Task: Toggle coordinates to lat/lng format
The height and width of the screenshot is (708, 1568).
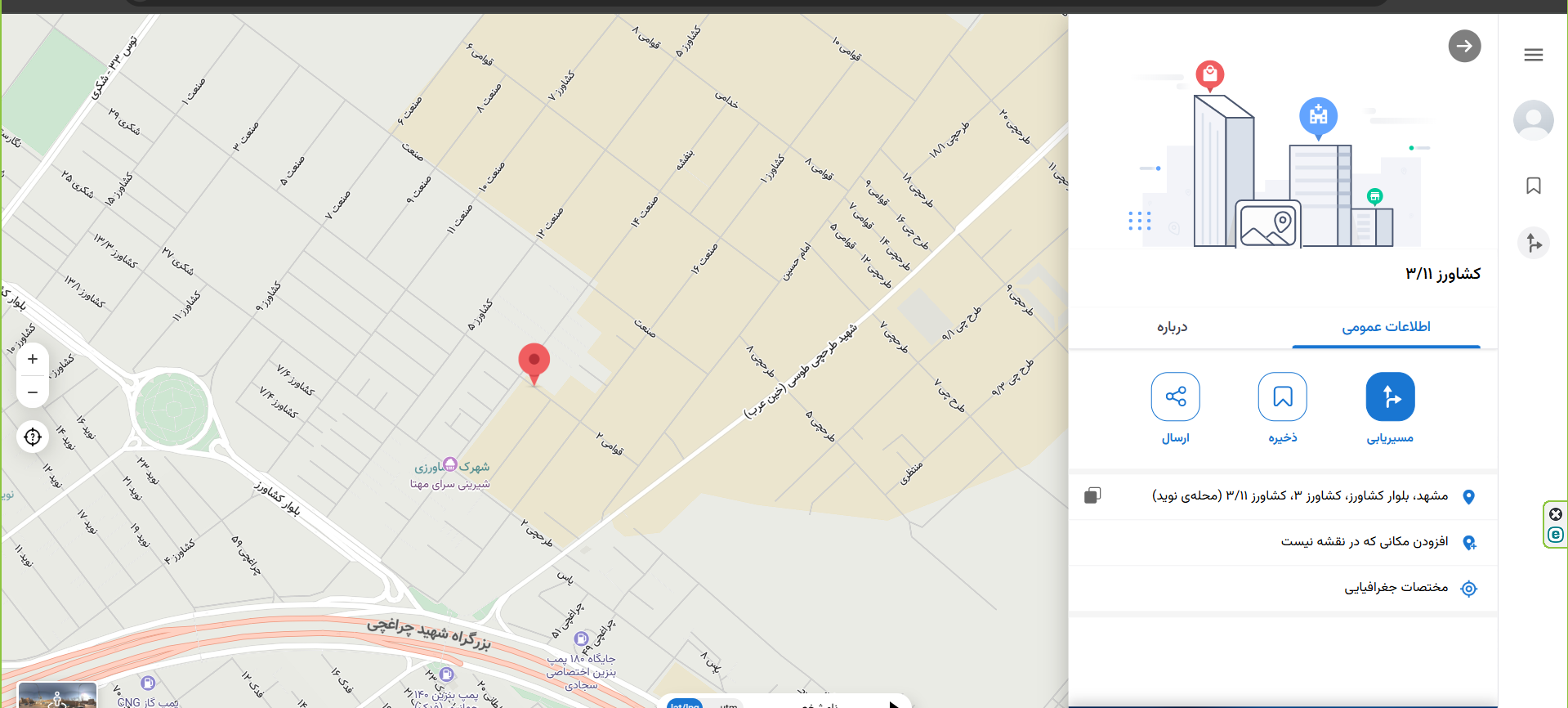Action: (685, 704)
